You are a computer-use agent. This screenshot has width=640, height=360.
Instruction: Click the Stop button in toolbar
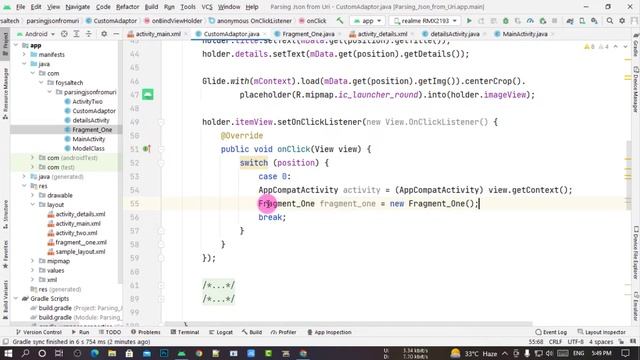coord(554,21)
